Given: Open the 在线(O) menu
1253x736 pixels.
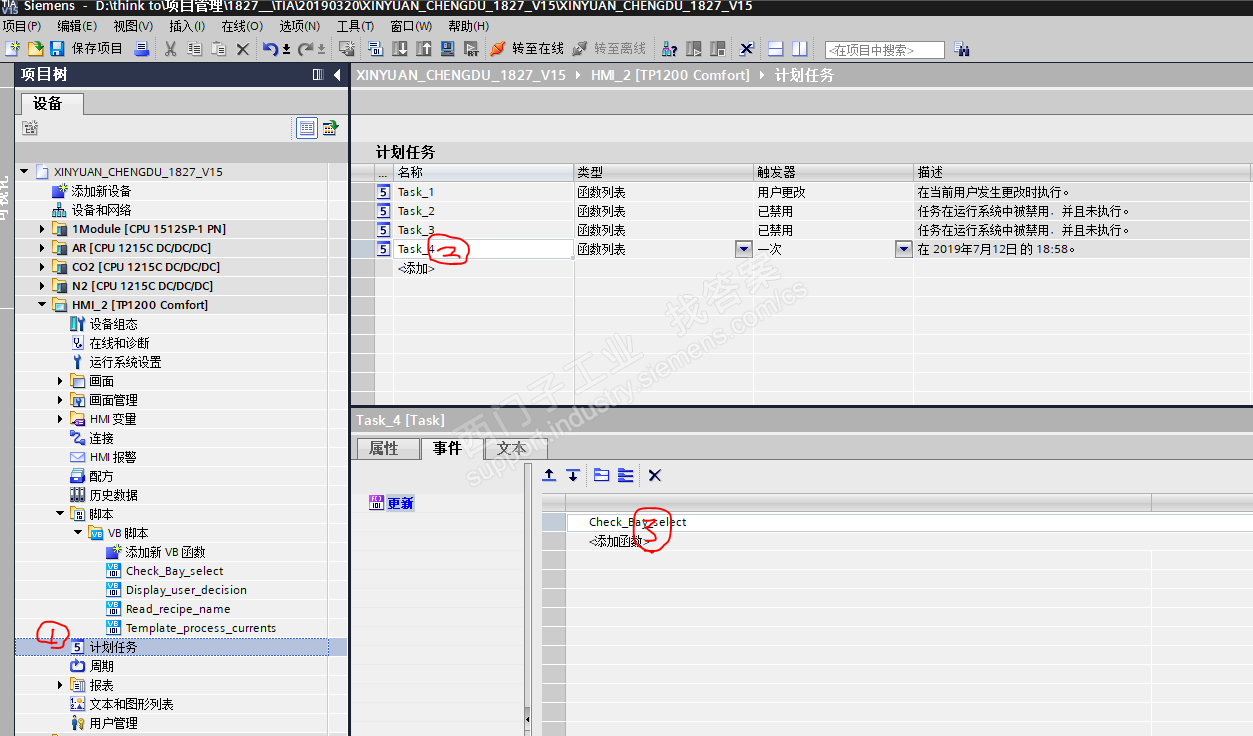Looking at the screenshot, I should tap(242, 26).
